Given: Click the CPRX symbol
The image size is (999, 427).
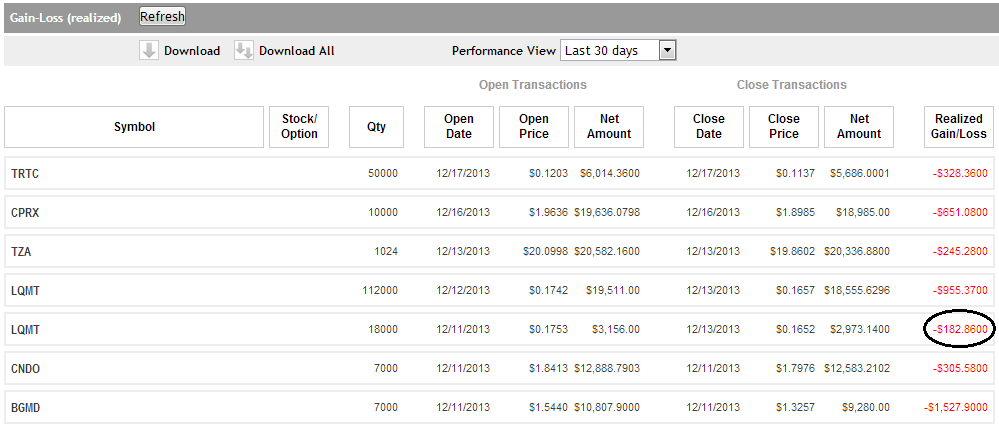Looking at the screenshot, I should click(x=25, y=213).
